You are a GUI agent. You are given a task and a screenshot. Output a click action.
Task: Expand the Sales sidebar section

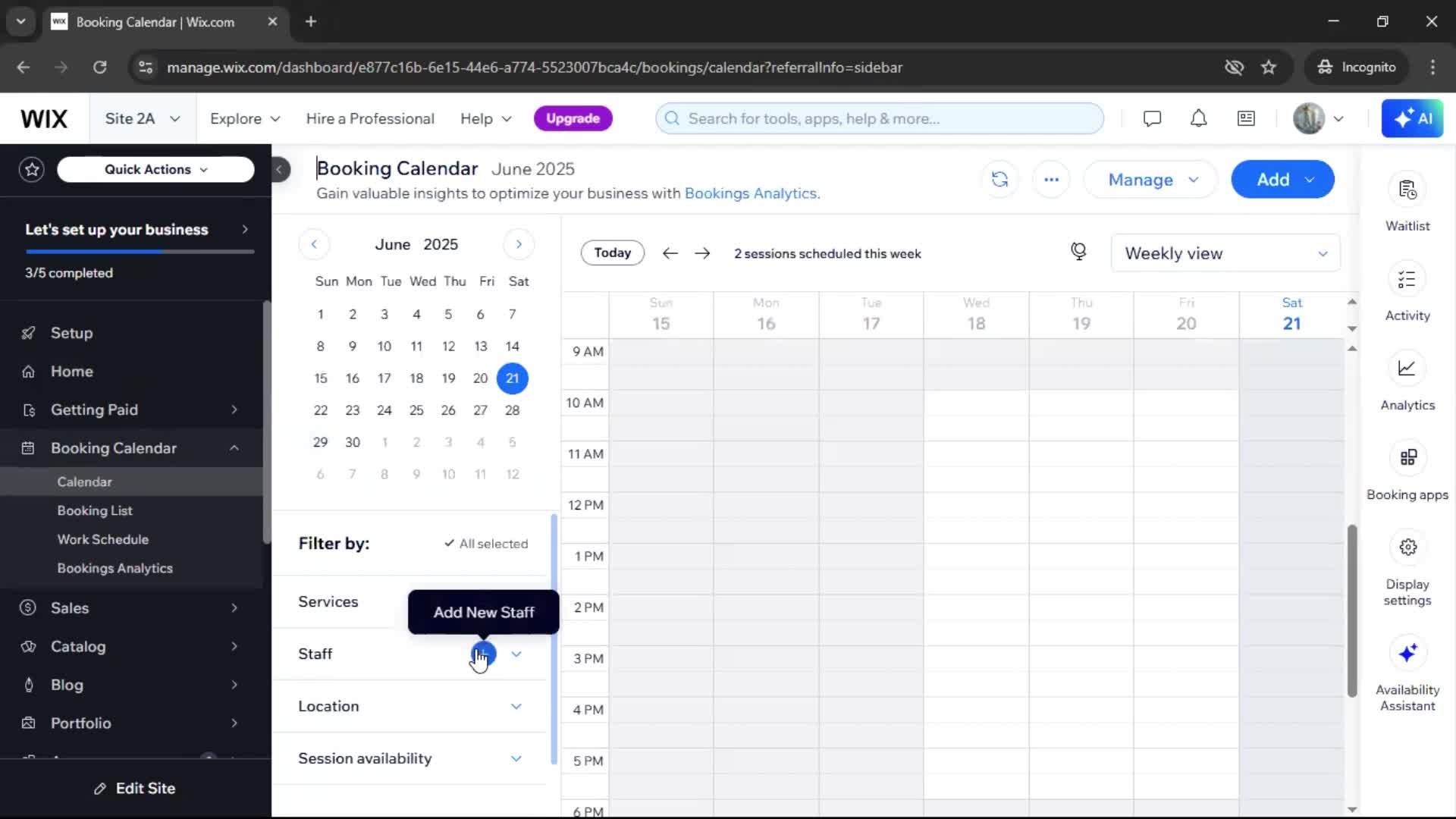click(234, 608)
